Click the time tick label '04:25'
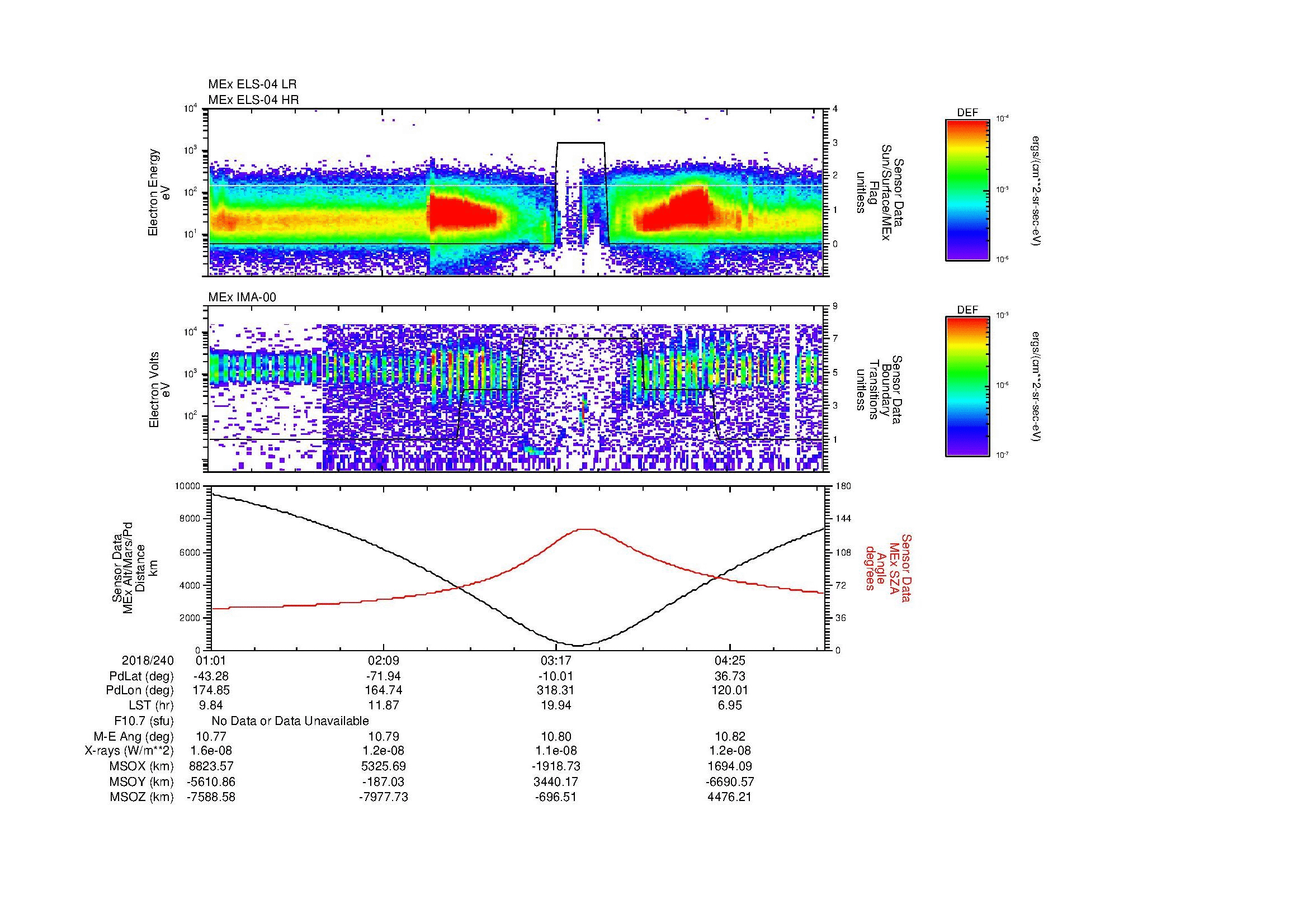The image size is (1308, 924). (x=730, y=661)
